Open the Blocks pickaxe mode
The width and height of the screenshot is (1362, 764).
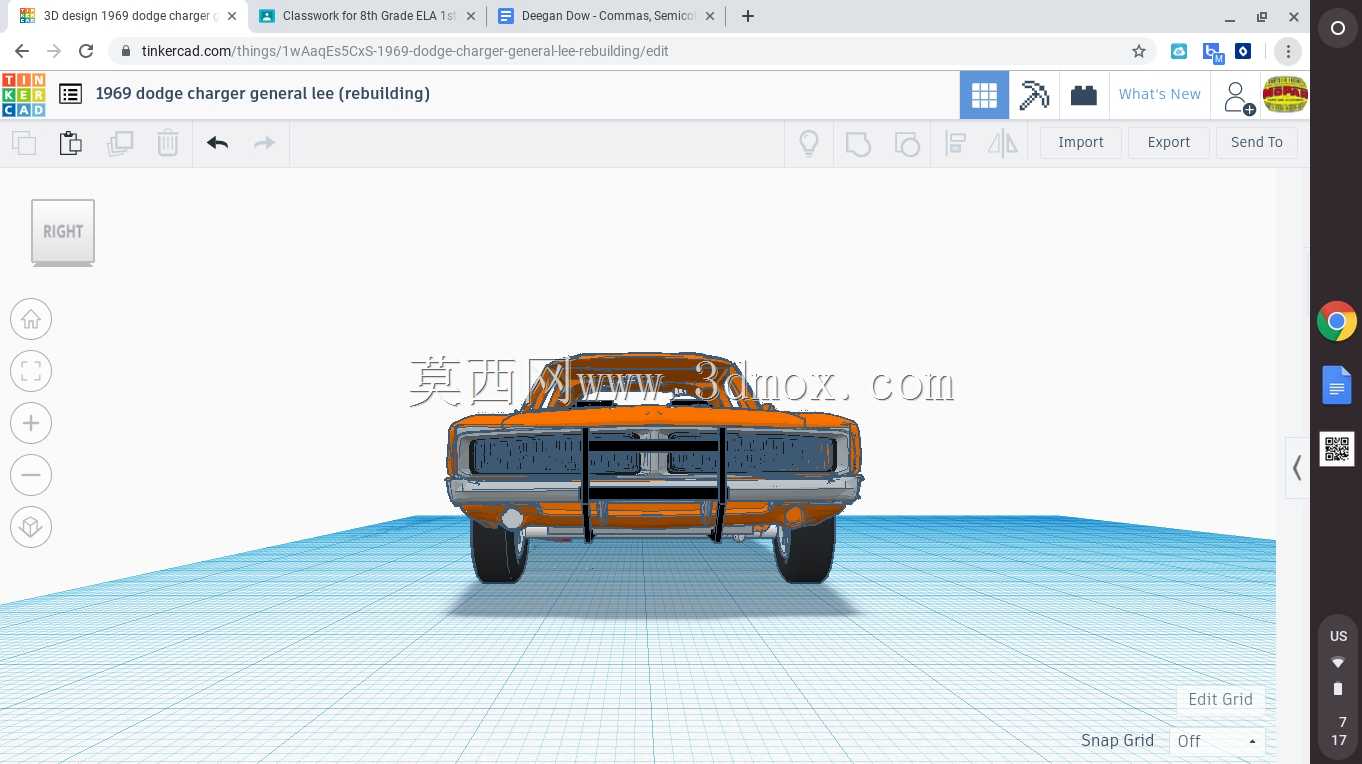[1034, 95]
